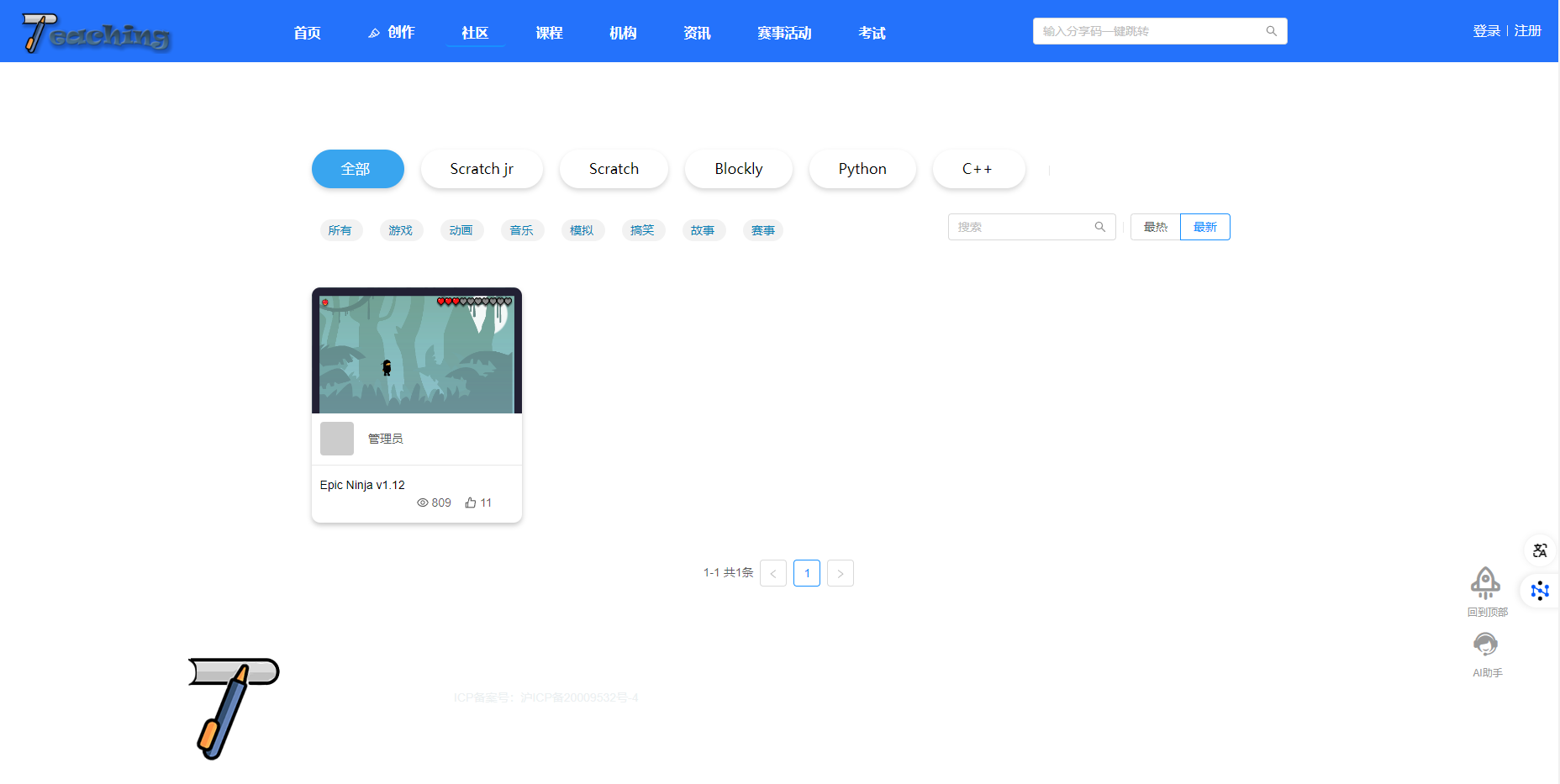Viewport: 1560px width, 784px height.
Task: Click the search icon in the project search box
Action: 1099,227
